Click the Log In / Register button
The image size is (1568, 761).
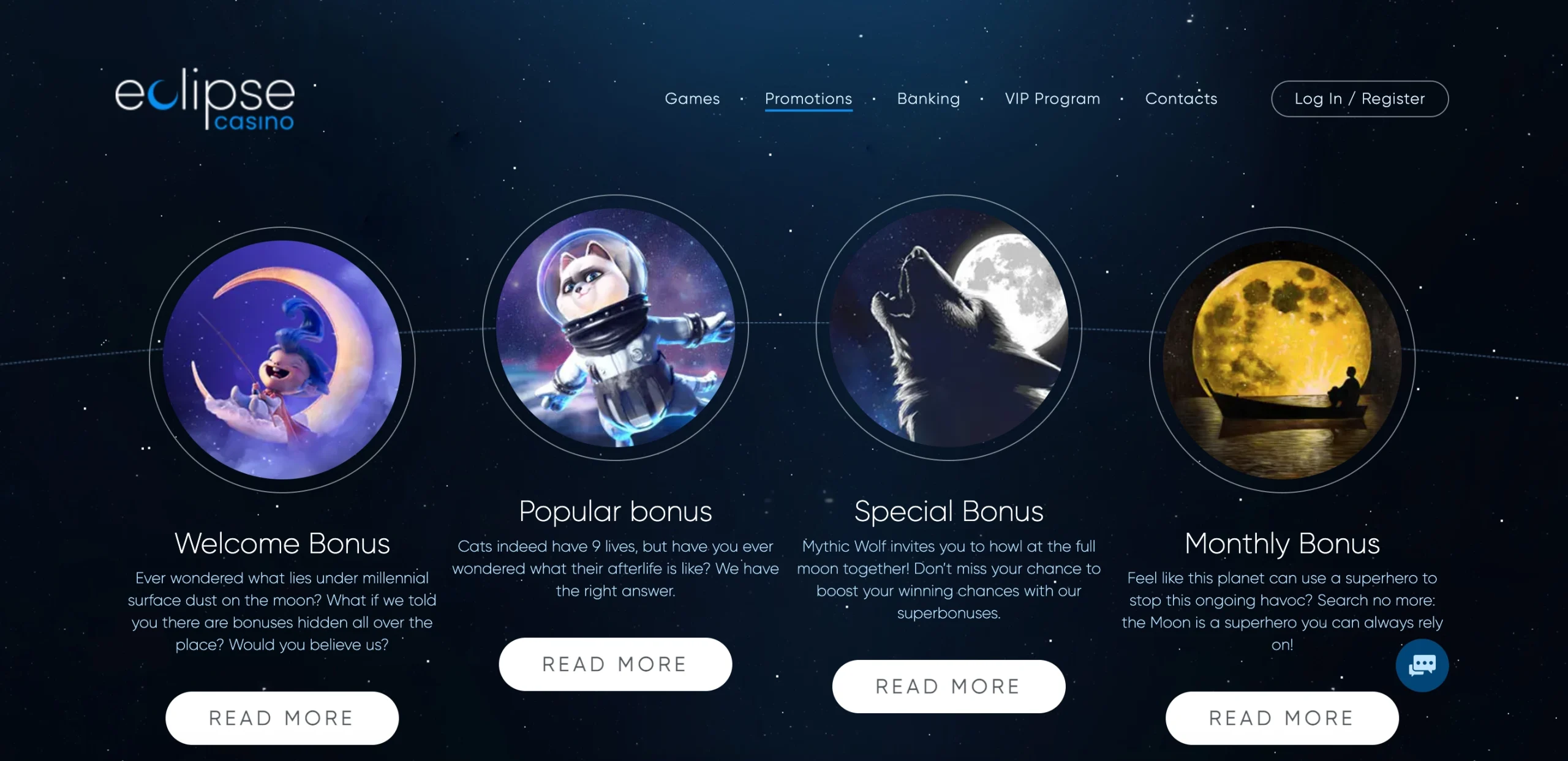click(x=1360, y=99)
